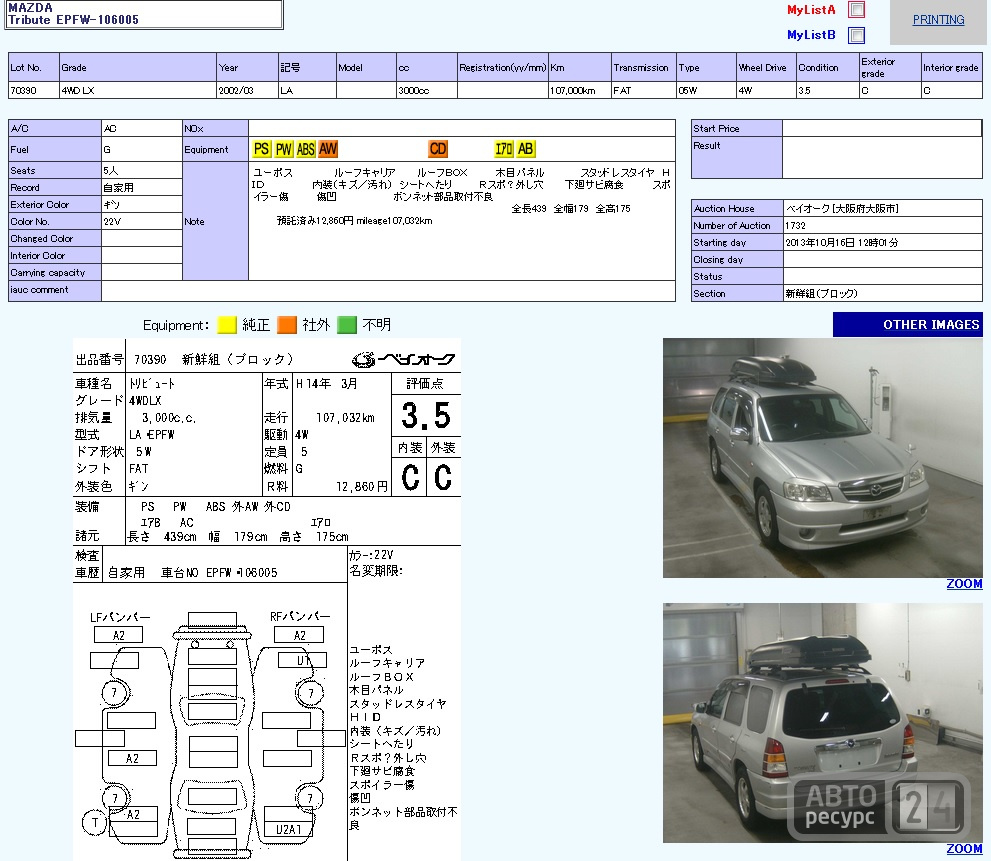Click the ルーフBOX note on sheet
This screenshot has height=861, width=991.
pos(381,677)
